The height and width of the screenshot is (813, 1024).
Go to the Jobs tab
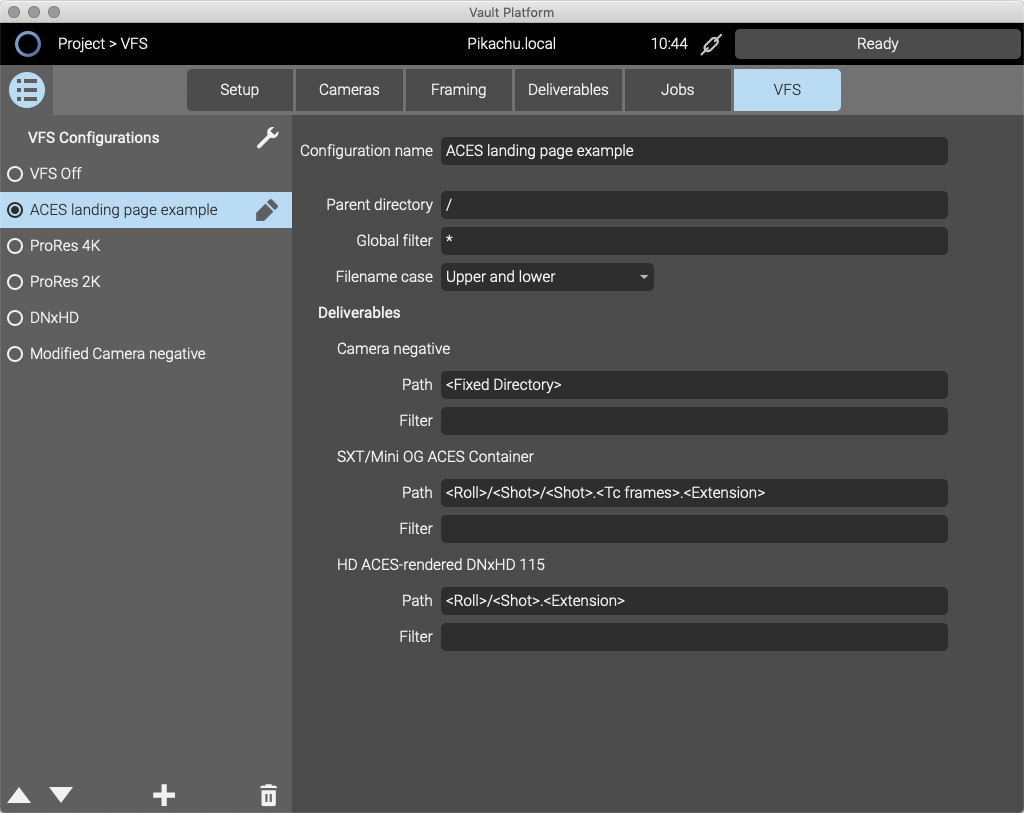[677, 90]
